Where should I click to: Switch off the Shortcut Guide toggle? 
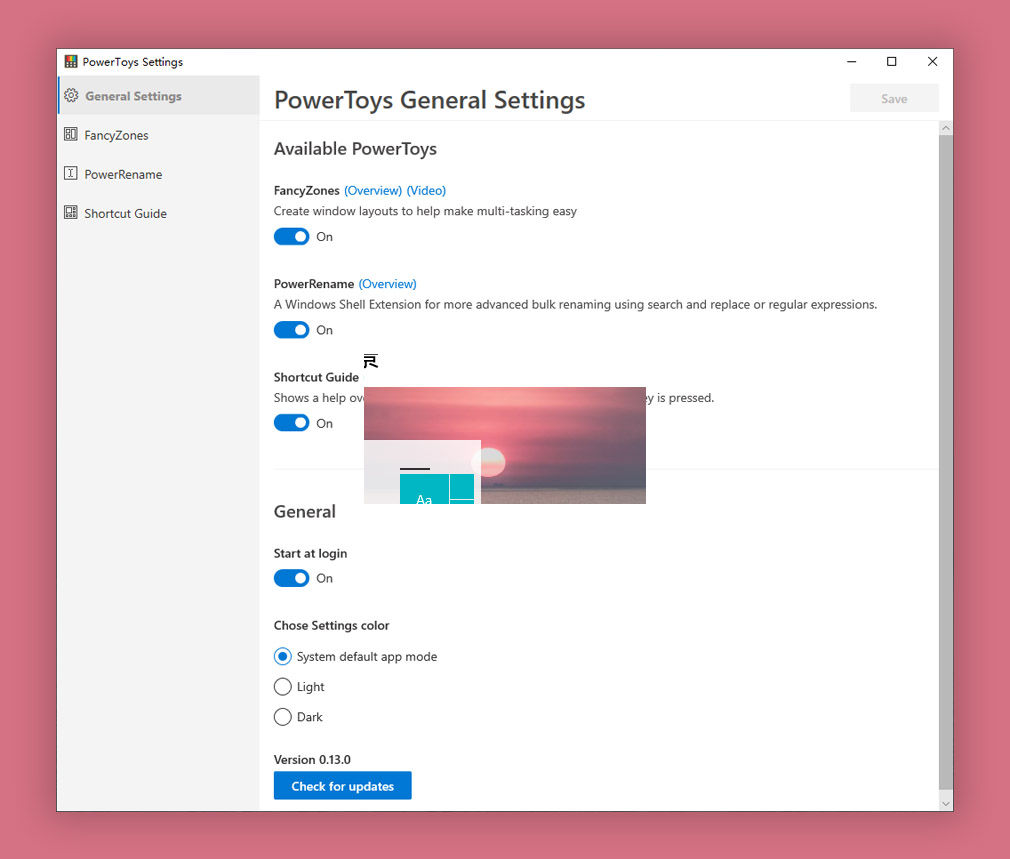tap(291, 423)
